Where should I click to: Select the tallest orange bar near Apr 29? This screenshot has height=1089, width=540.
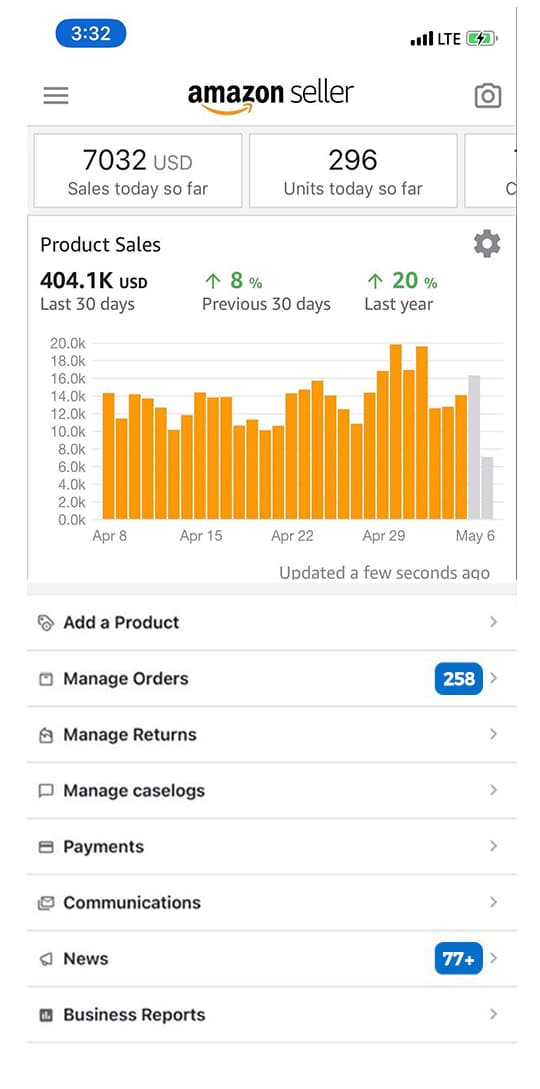[396, 432]
